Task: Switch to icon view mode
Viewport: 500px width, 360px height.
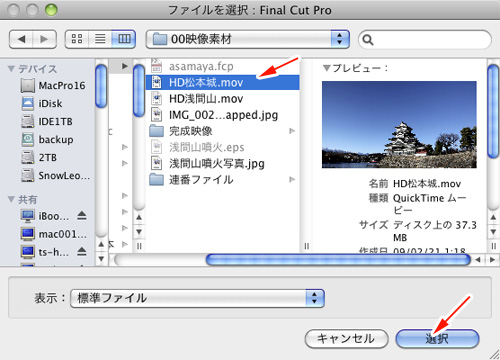Action: pyautogui.click(x=77, y=39)
